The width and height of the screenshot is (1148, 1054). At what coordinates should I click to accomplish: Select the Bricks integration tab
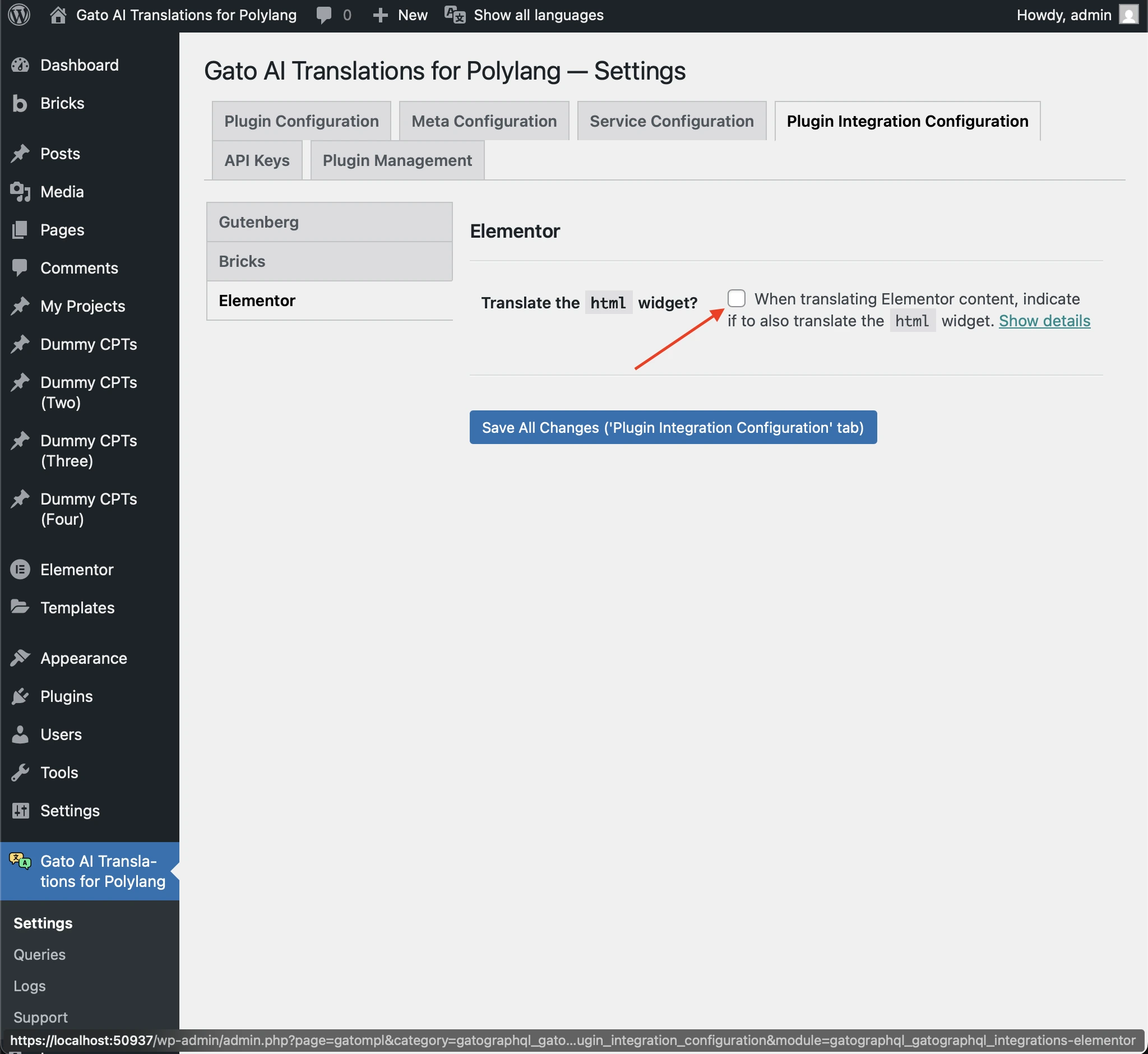(x=328, y=261)
